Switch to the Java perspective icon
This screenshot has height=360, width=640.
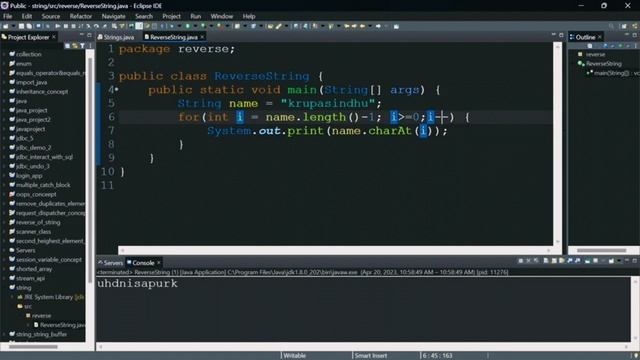[635, 26]
